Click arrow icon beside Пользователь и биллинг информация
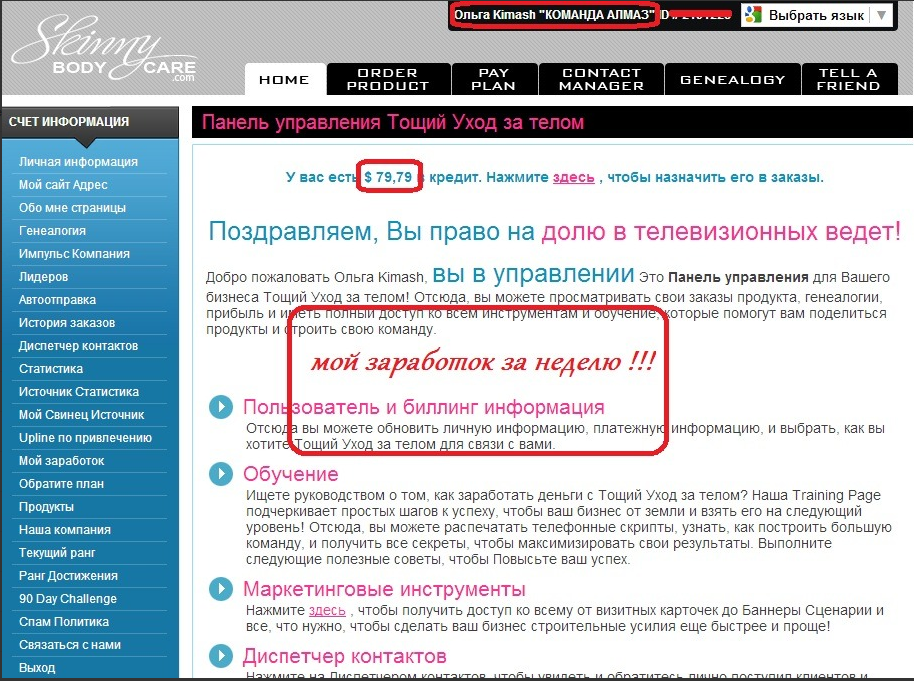Image resolution: width=914 pixels, height=681 pixels. click(x=221, y=406)
